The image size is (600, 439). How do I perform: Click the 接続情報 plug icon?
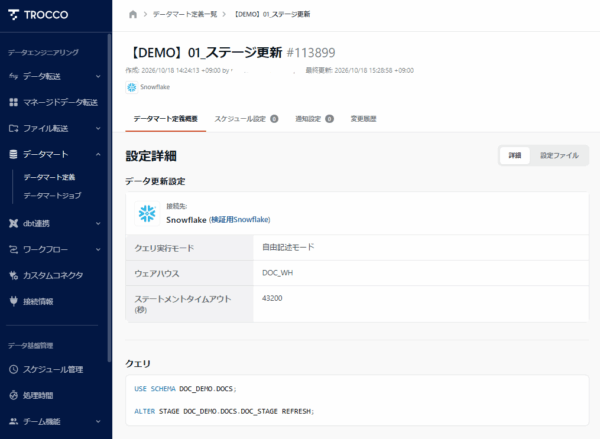pyautogui.click(x=13, y=301)
